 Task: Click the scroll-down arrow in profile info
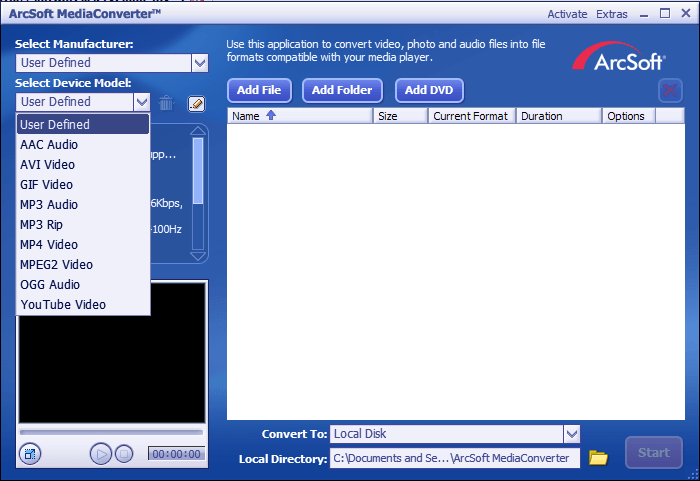tap(198, 256)
